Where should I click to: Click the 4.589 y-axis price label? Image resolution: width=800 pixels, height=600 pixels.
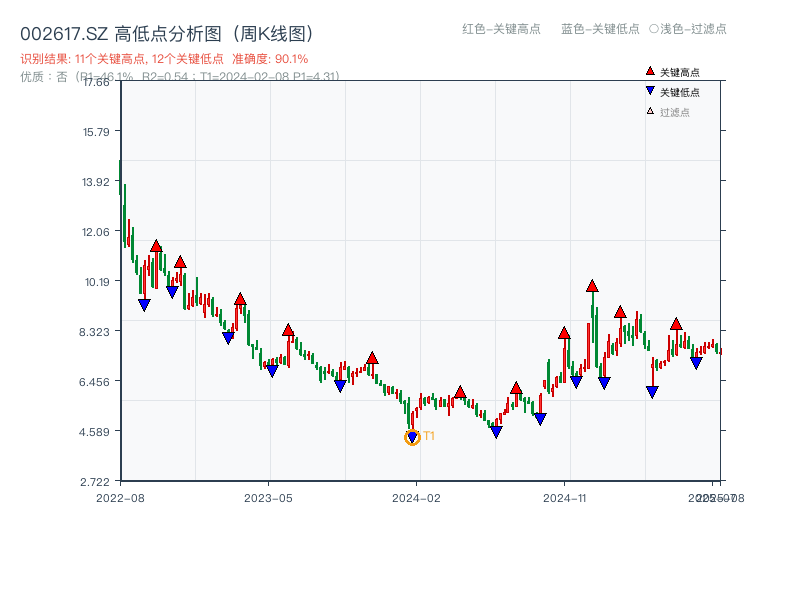click(94, 432)
